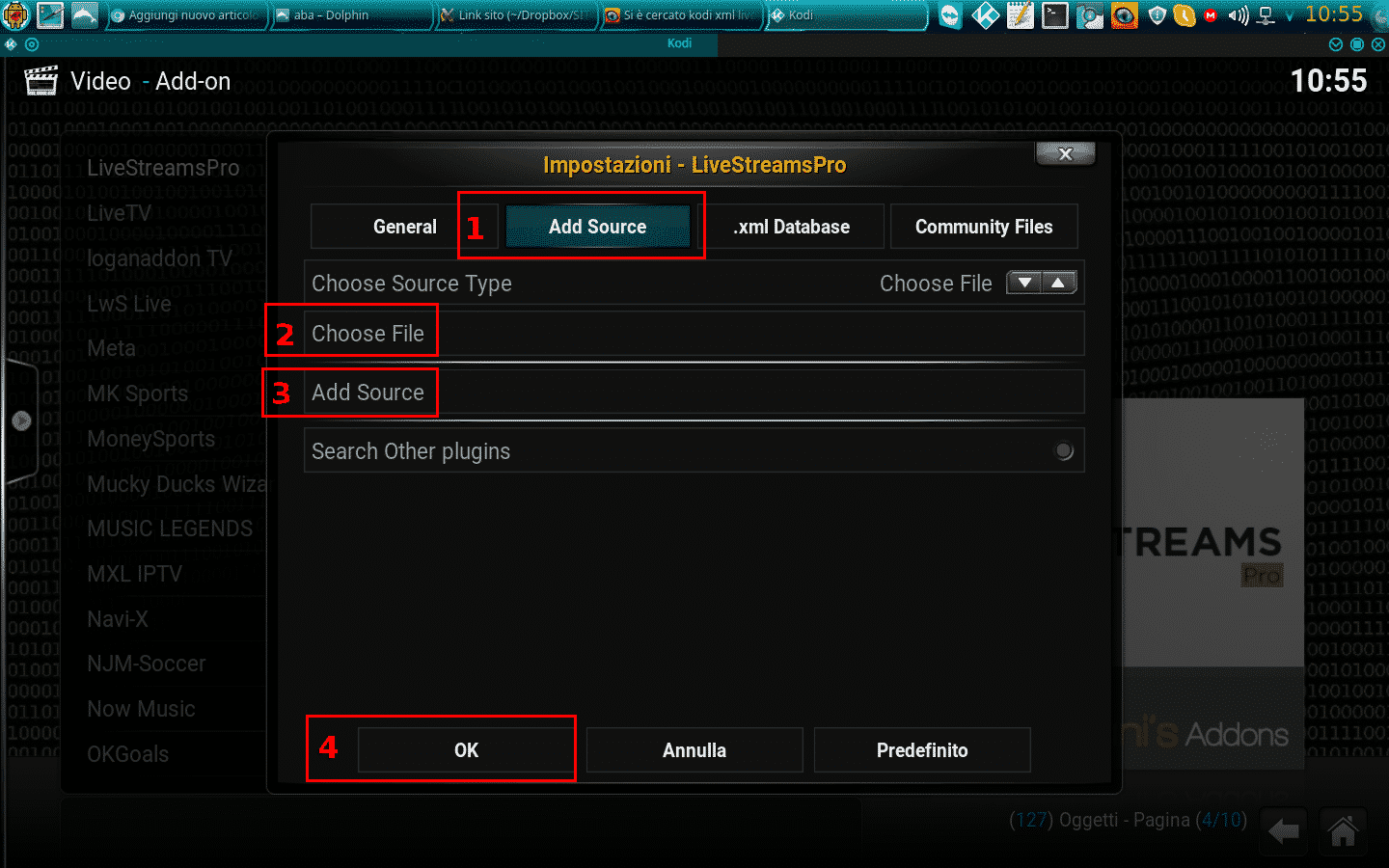The width and height of the screenshot is (1389, 868).
Task: Choose NJM-Soccer from the list
Action: [146, 664]
